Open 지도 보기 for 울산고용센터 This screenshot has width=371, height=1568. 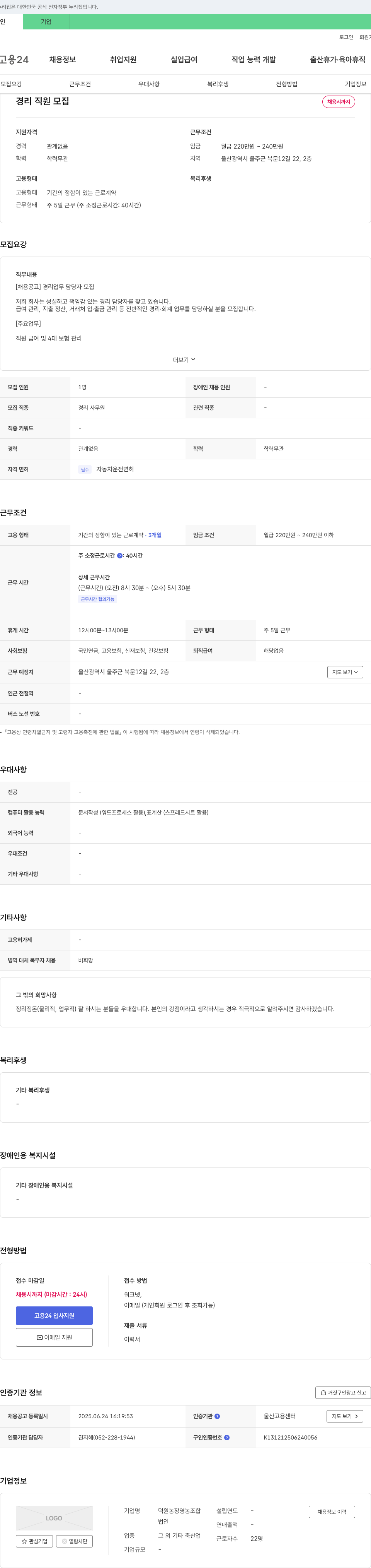(345, 1416)
